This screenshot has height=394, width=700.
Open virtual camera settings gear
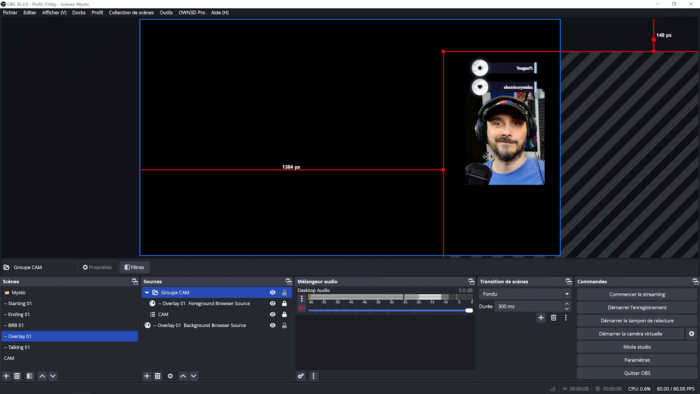coord(692,334)
